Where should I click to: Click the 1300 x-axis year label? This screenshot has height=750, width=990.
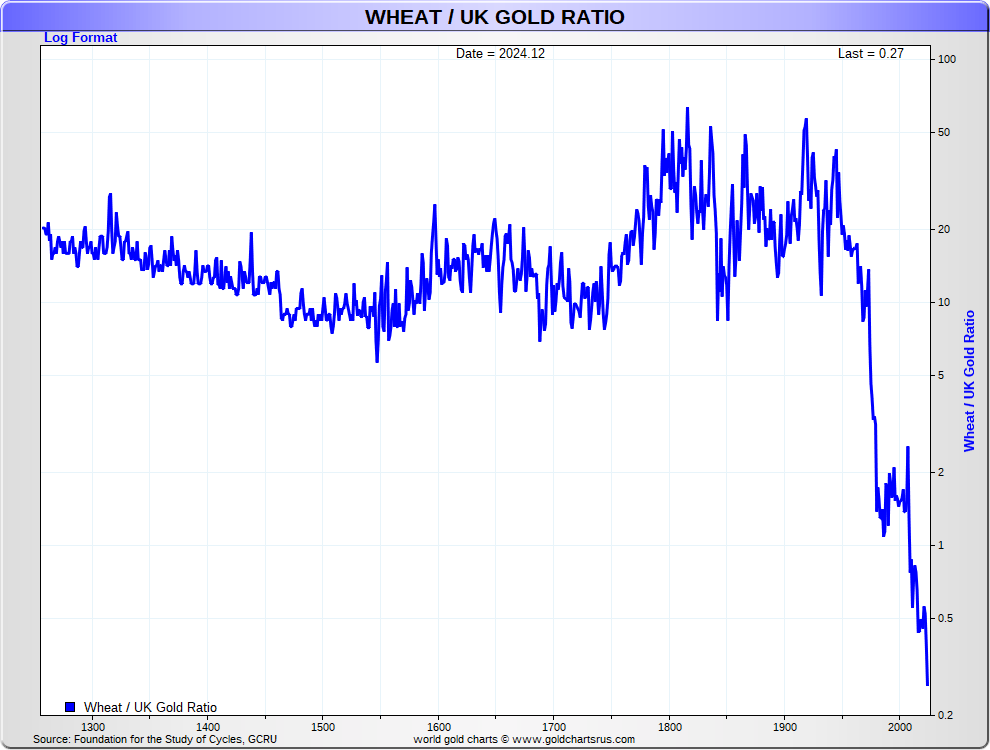pos(92,727)
